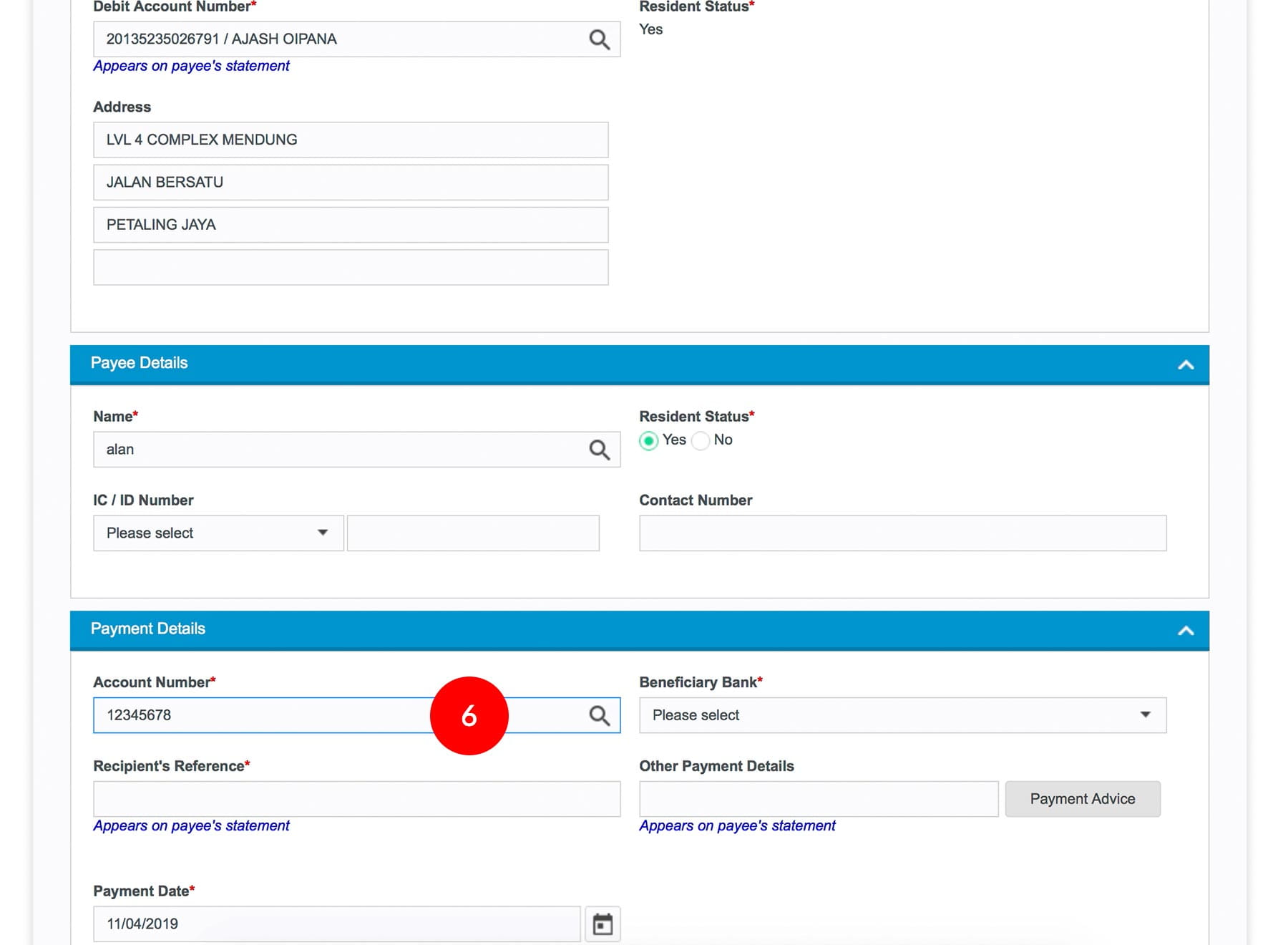Focus the Recipient's Reference field

tap(356, 799)
